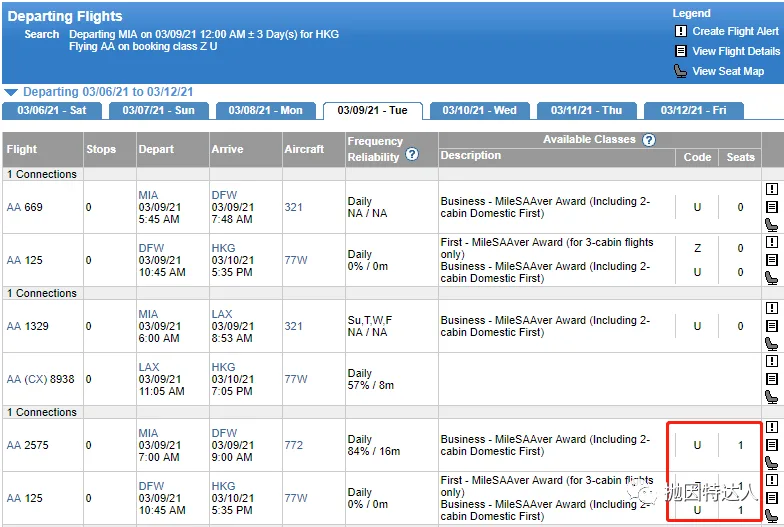Click Z class code for AA 125 under AA 669
Screen dimensions: 784x527
(698, 248)
